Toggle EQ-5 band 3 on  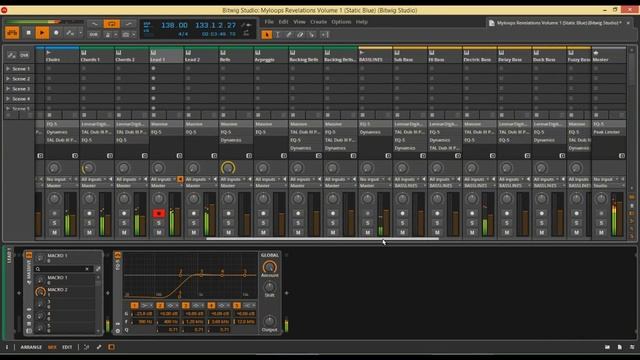click(185, 305)
